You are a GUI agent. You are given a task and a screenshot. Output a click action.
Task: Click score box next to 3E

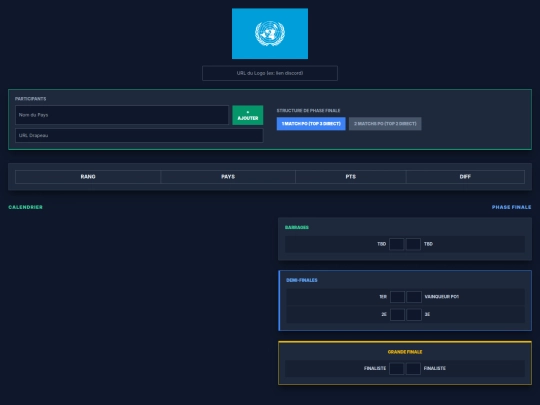(414, 314)
